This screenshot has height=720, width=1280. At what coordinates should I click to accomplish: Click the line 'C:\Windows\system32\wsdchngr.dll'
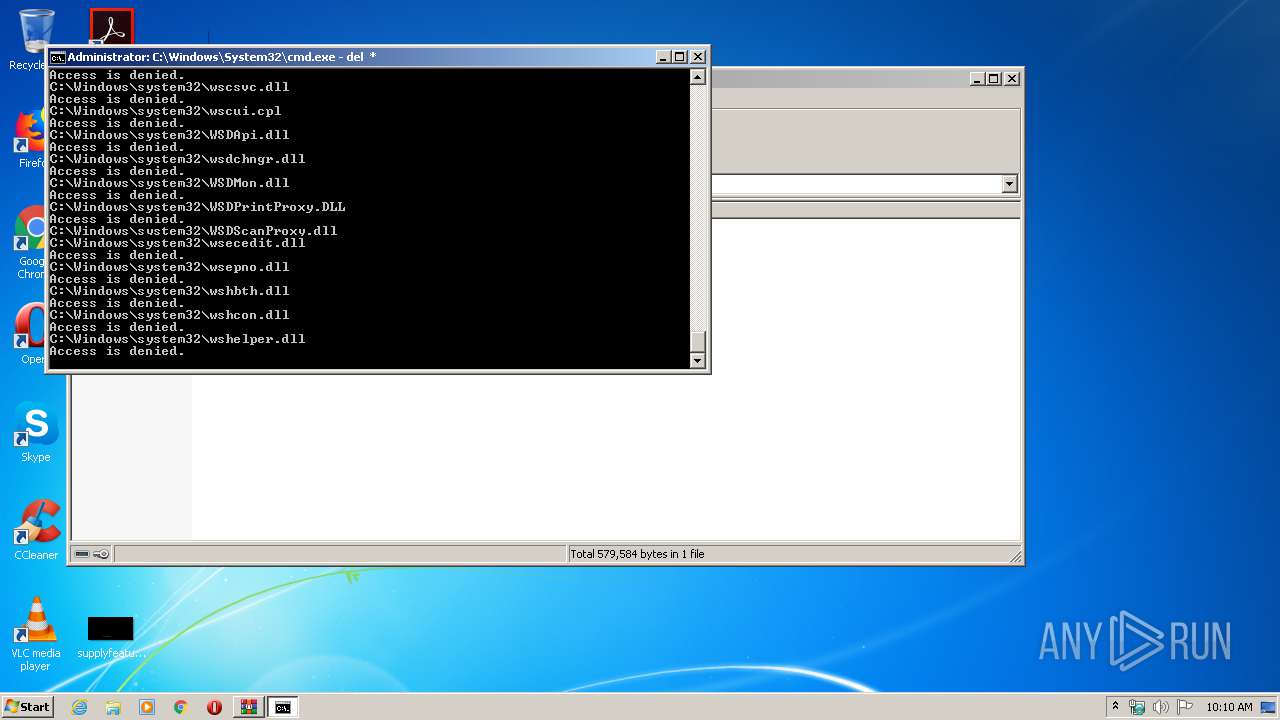(177, 159)
